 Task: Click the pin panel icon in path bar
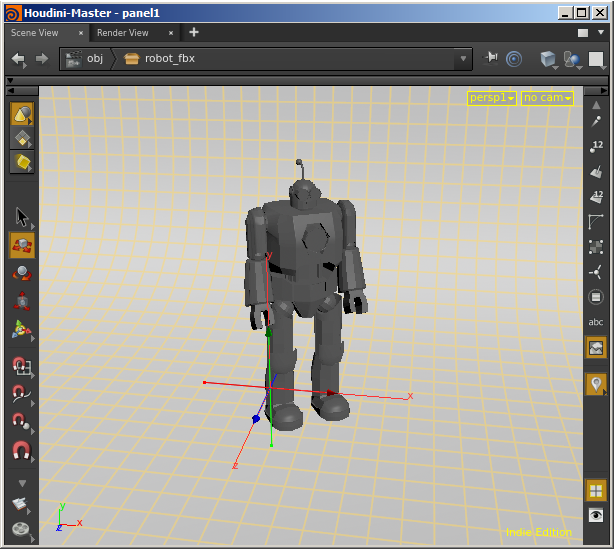(x=491, y=59)
